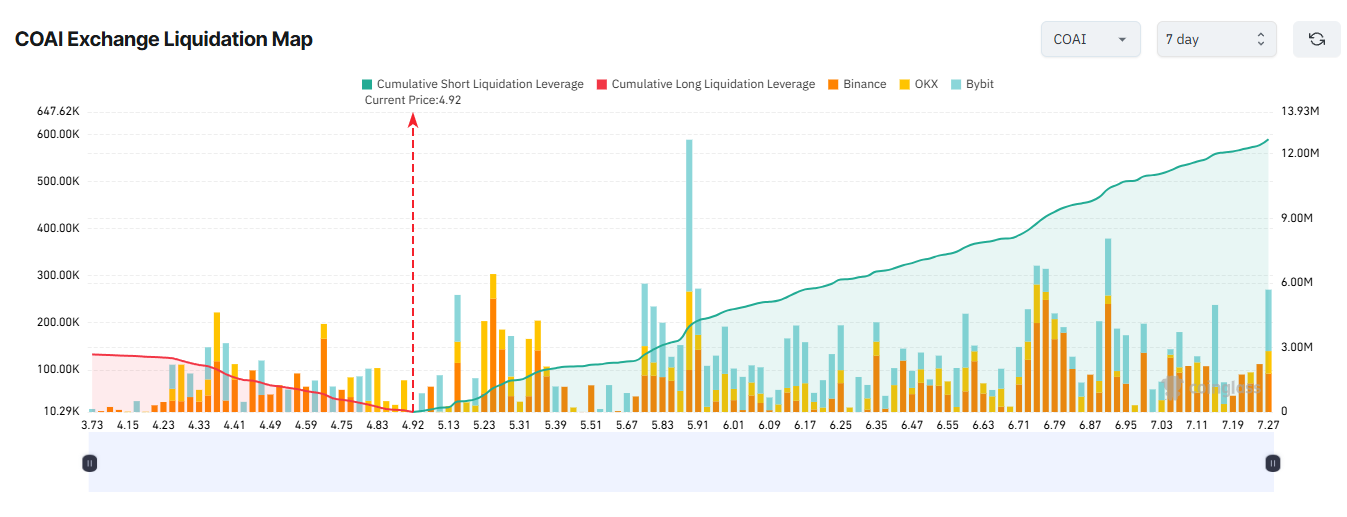The height and width of the screenshot is (517, 1347).
Task: Click the light blue Bybit legend swatch
Action: [956, 84]
